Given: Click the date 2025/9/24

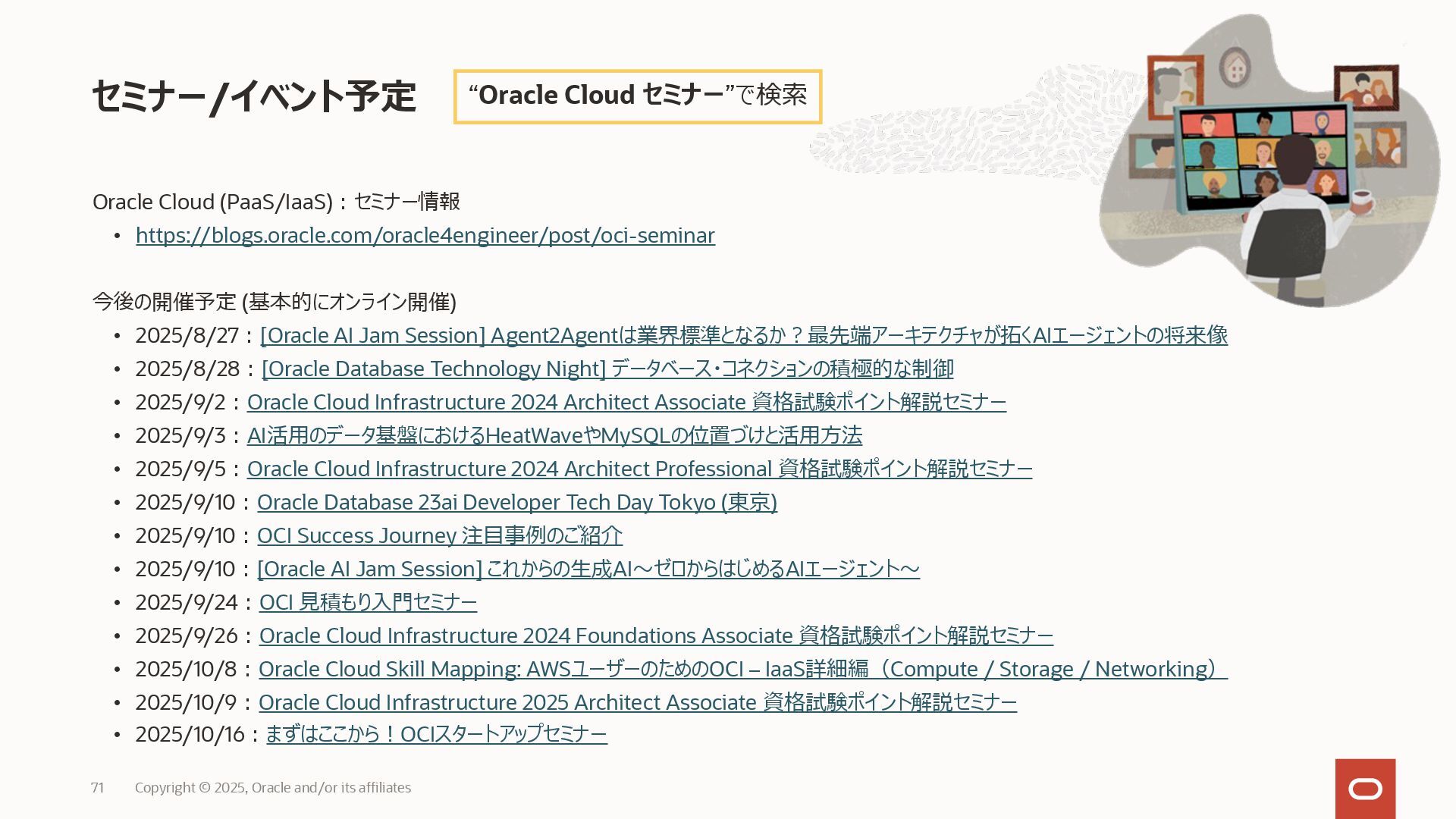Looking at the screenshot, I should point(187,602).
